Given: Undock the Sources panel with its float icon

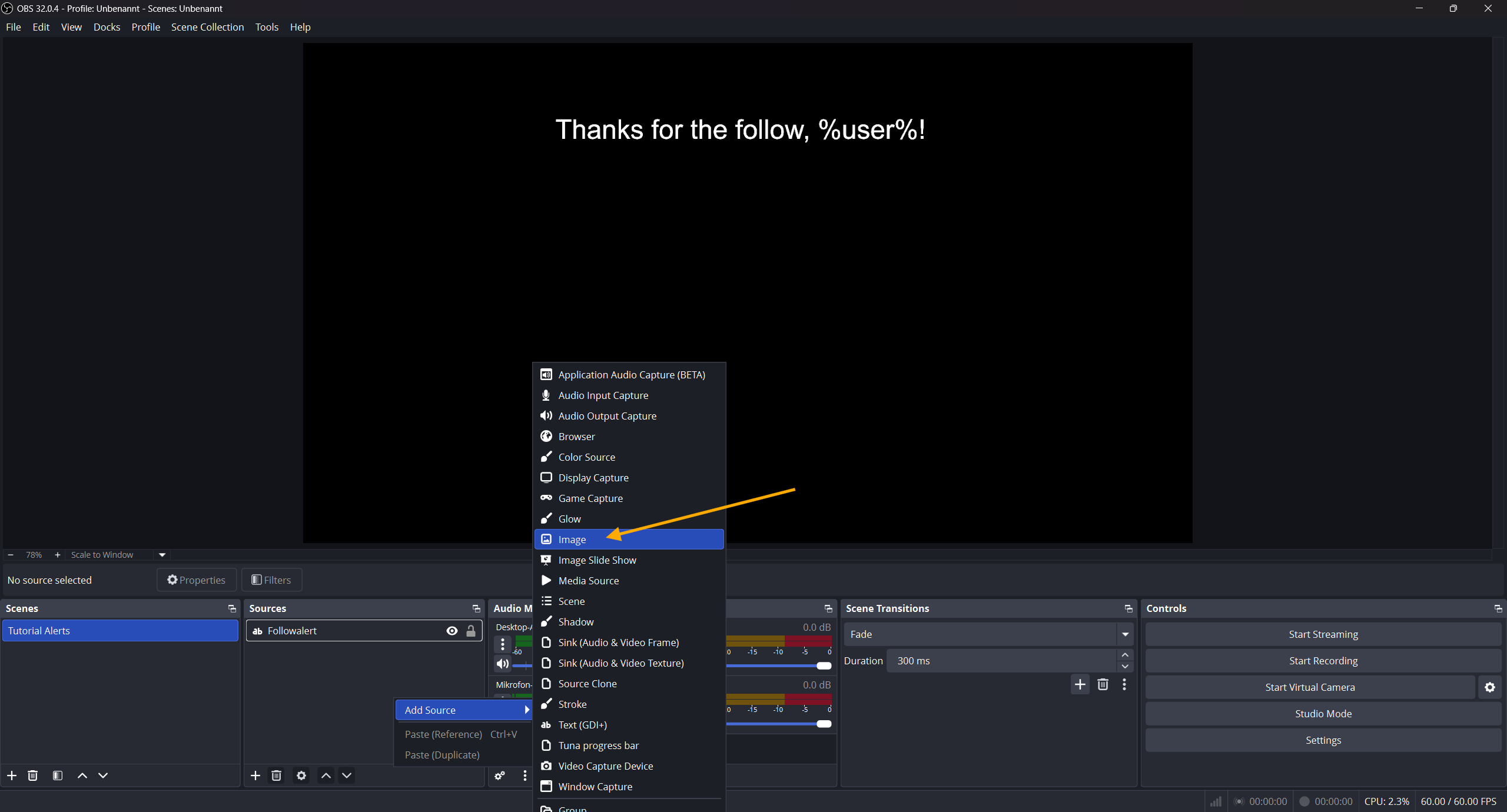Looking at the screenshot, I should pos(476,608).
